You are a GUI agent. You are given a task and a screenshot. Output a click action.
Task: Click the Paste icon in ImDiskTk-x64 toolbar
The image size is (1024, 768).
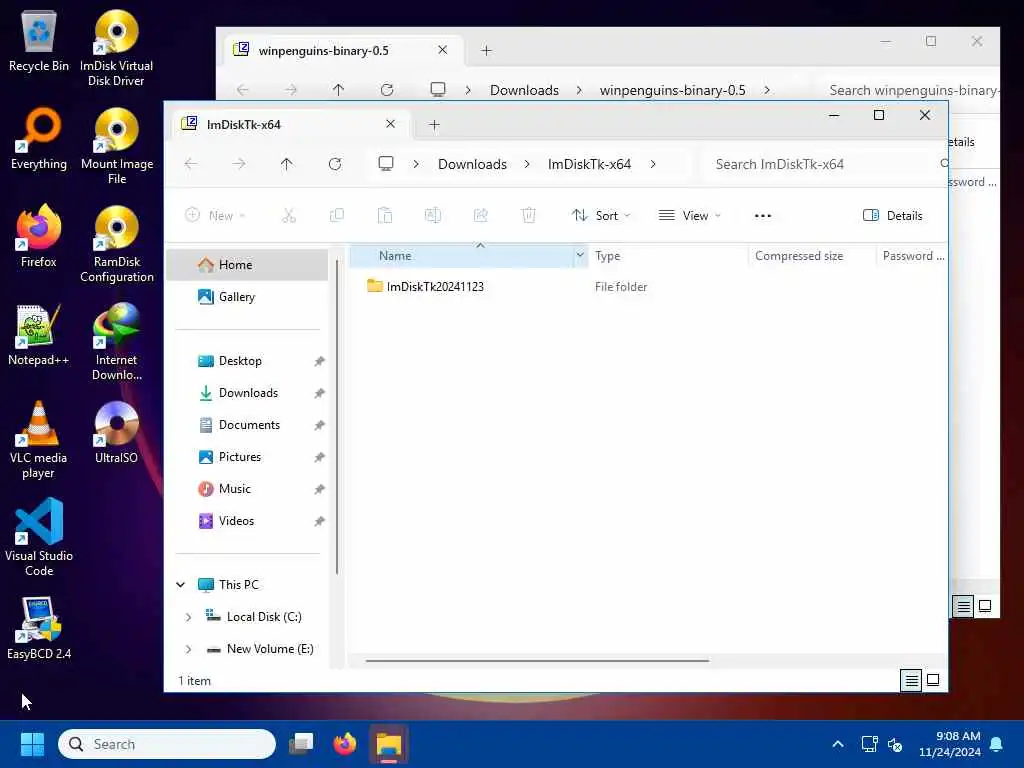click(x=385, y=216)
